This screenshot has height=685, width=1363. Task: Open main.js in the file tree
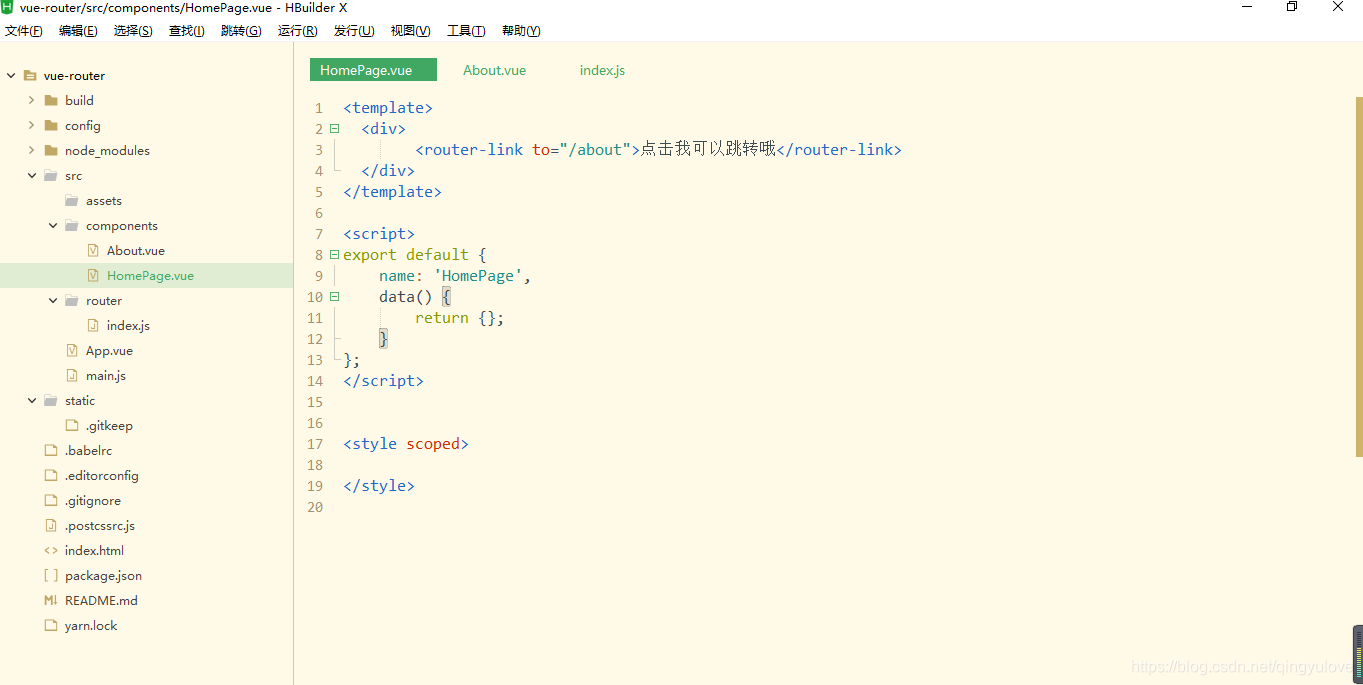106,375
